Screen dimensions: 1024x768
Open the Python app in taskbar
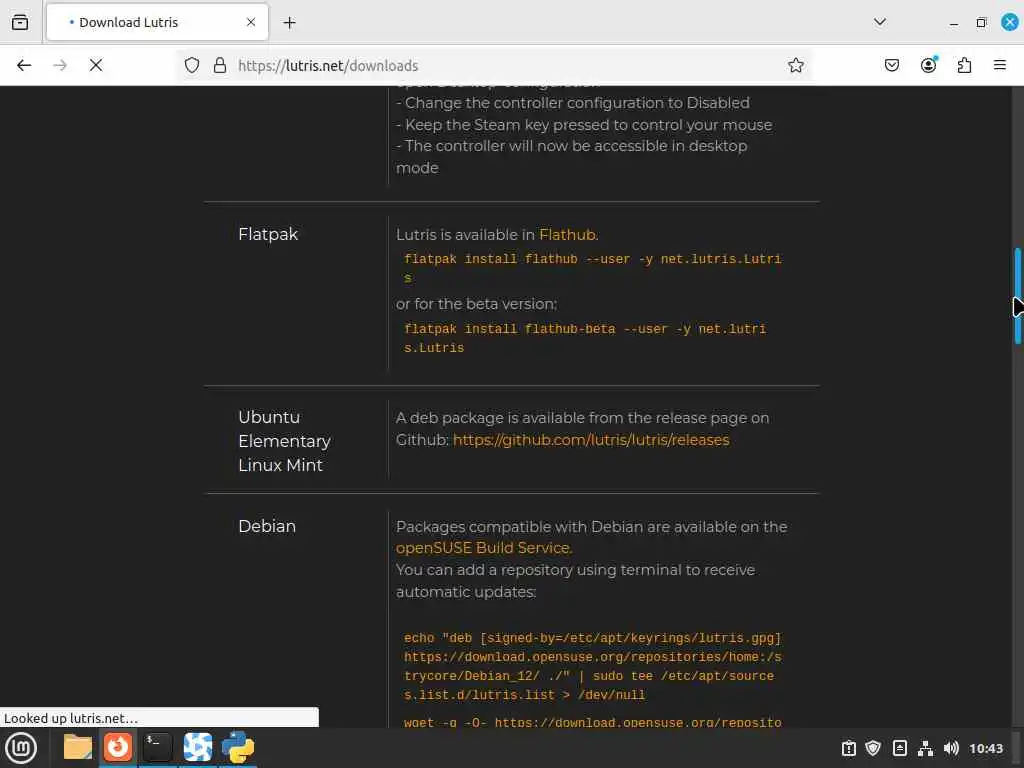pos(238,748)
